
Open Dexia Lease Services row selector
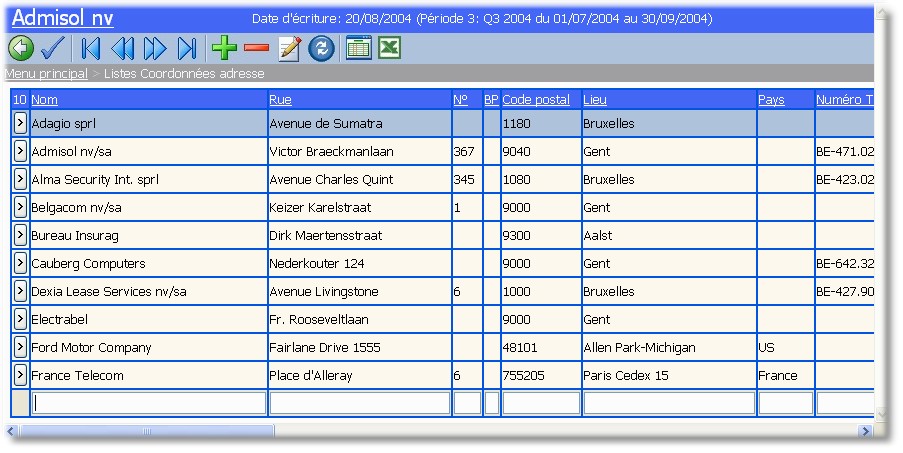(x=20, y=291)
